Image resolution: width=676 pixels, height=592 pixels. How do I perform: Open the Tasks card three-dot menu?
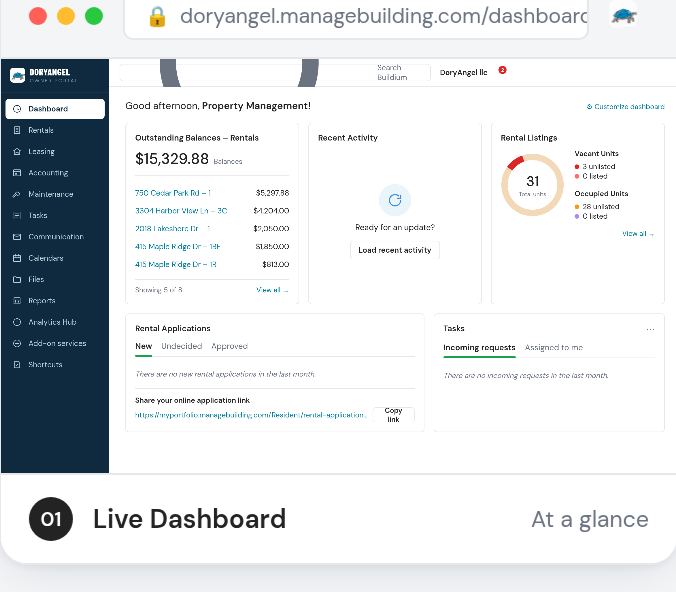[x=650, y=329]
